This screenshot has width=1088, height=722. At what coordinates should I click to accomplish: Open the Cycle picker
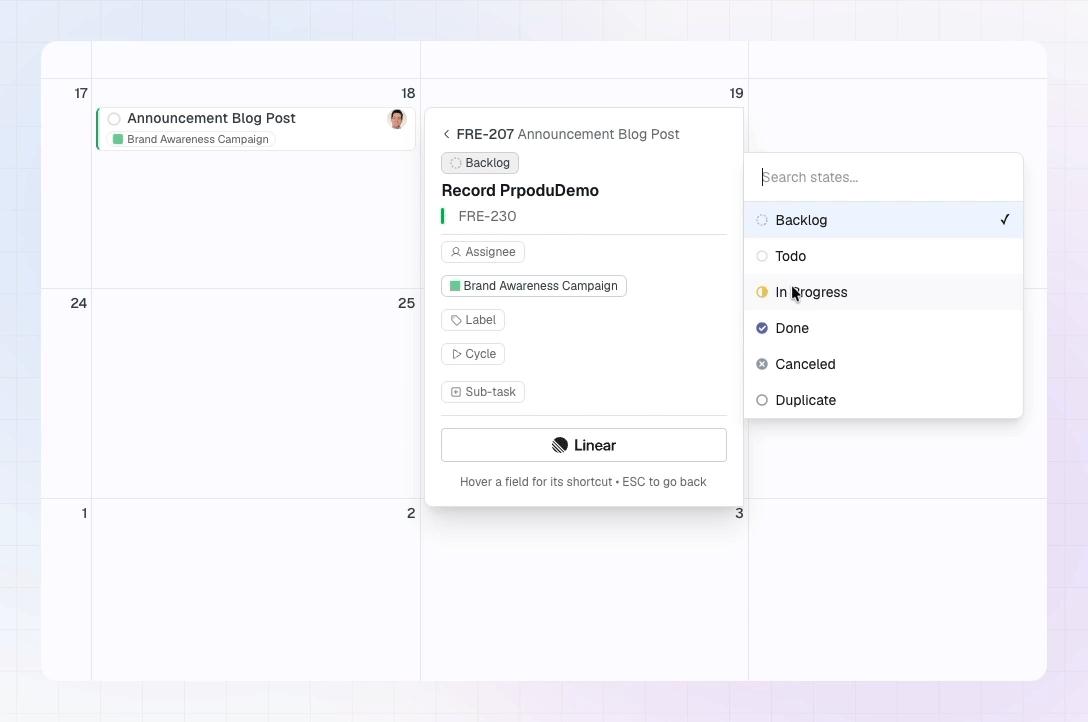pos(473,354)
